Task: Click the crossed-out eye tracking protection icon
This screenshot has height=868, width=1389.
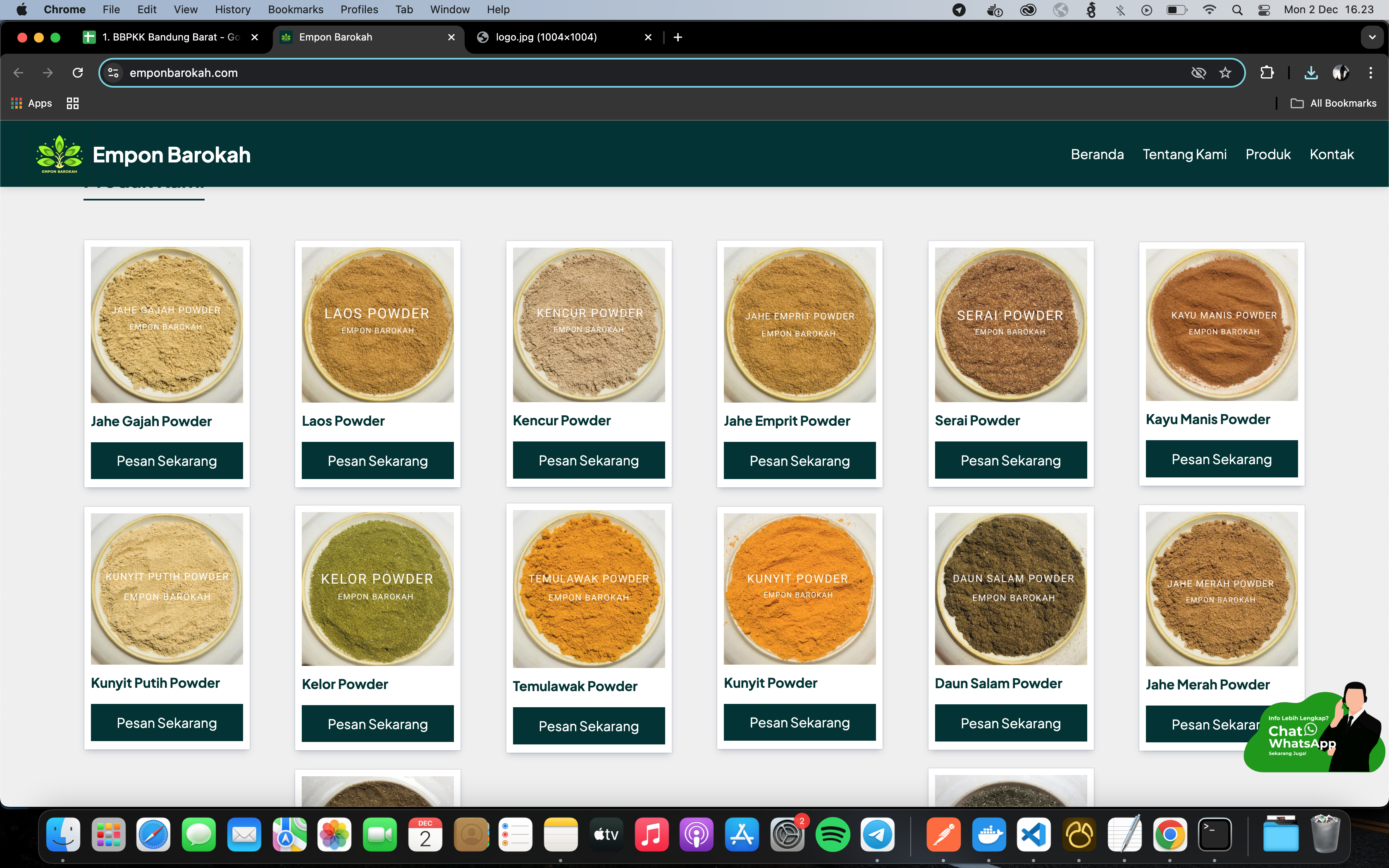Action: pyautogui.click(x=1198, y=73)
